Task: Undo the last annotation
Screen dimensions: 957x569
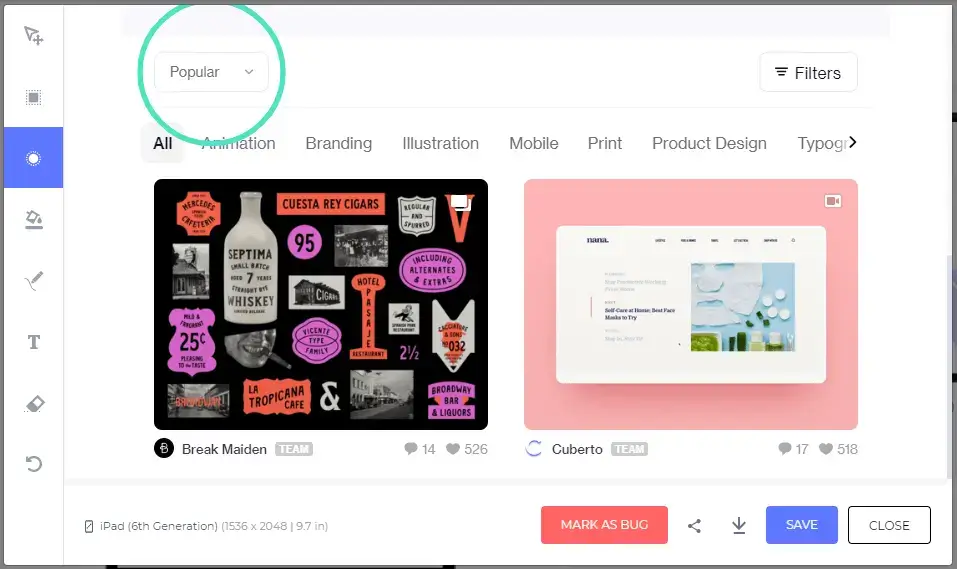Action: tap(34, 464)
